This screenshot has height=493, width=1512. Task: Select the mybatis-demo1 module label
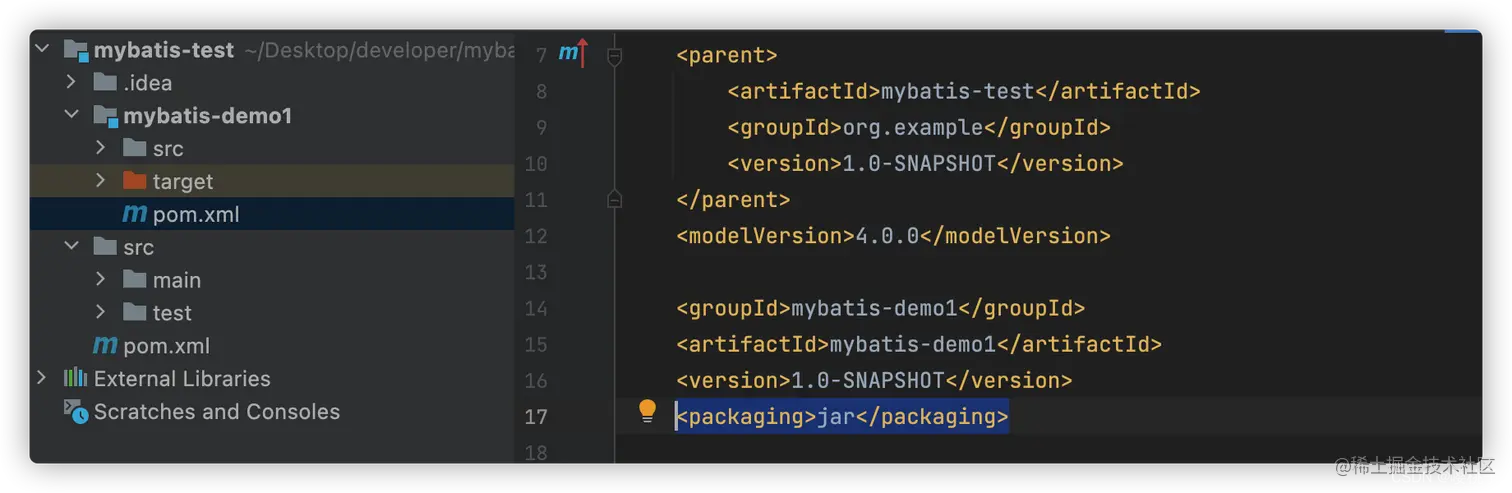(208, 116)
